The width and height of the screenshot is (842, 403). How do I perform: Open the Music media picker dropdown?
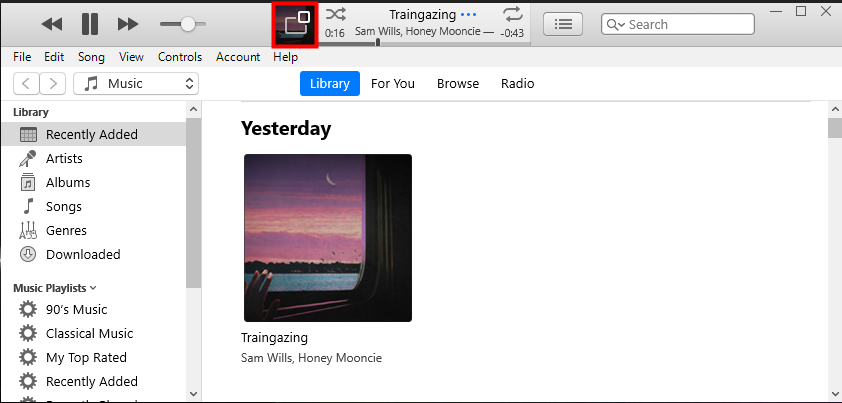pos(136,84)
